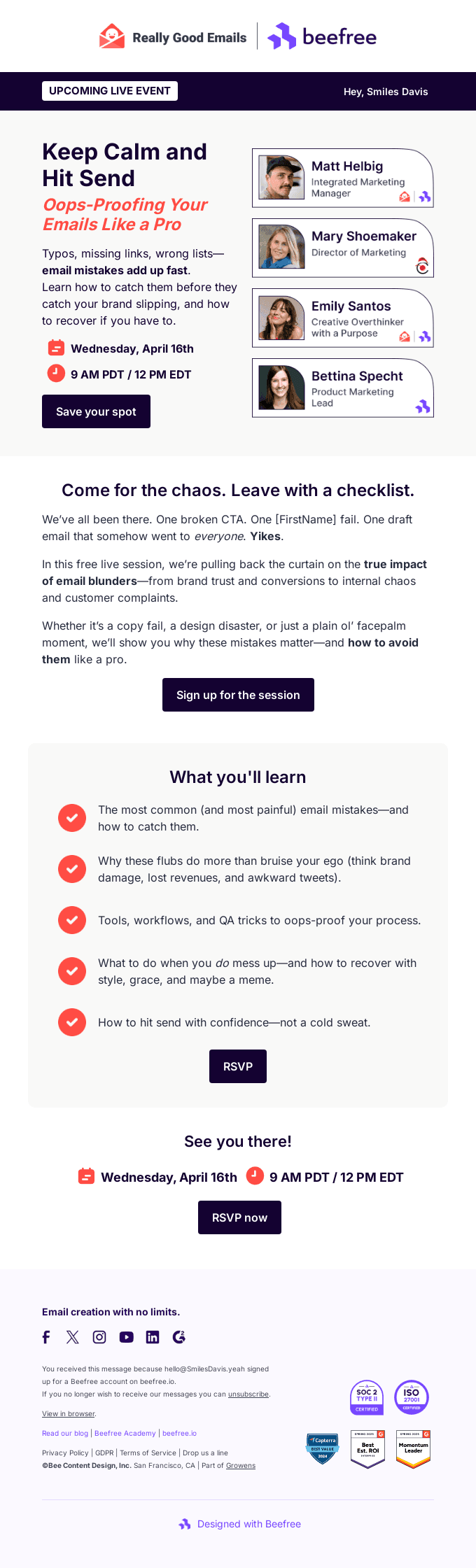Open the Beefree Academy link
The height and width of the screenshot is (1568, 476).
click(125, 1433)
